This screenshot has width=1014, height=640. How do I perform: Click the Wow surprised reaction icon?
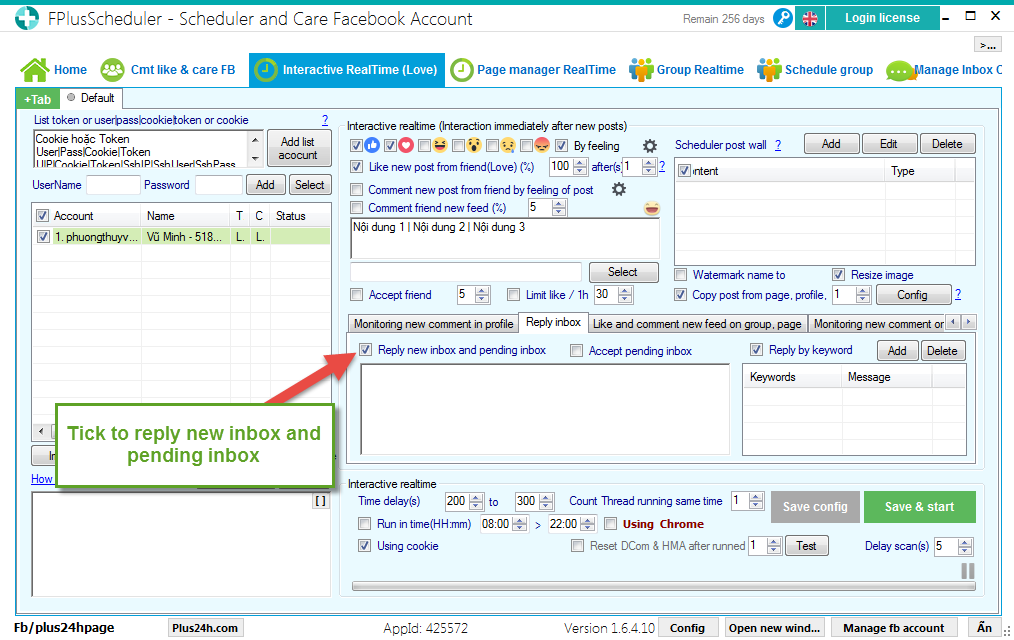(x=474, y=145)
